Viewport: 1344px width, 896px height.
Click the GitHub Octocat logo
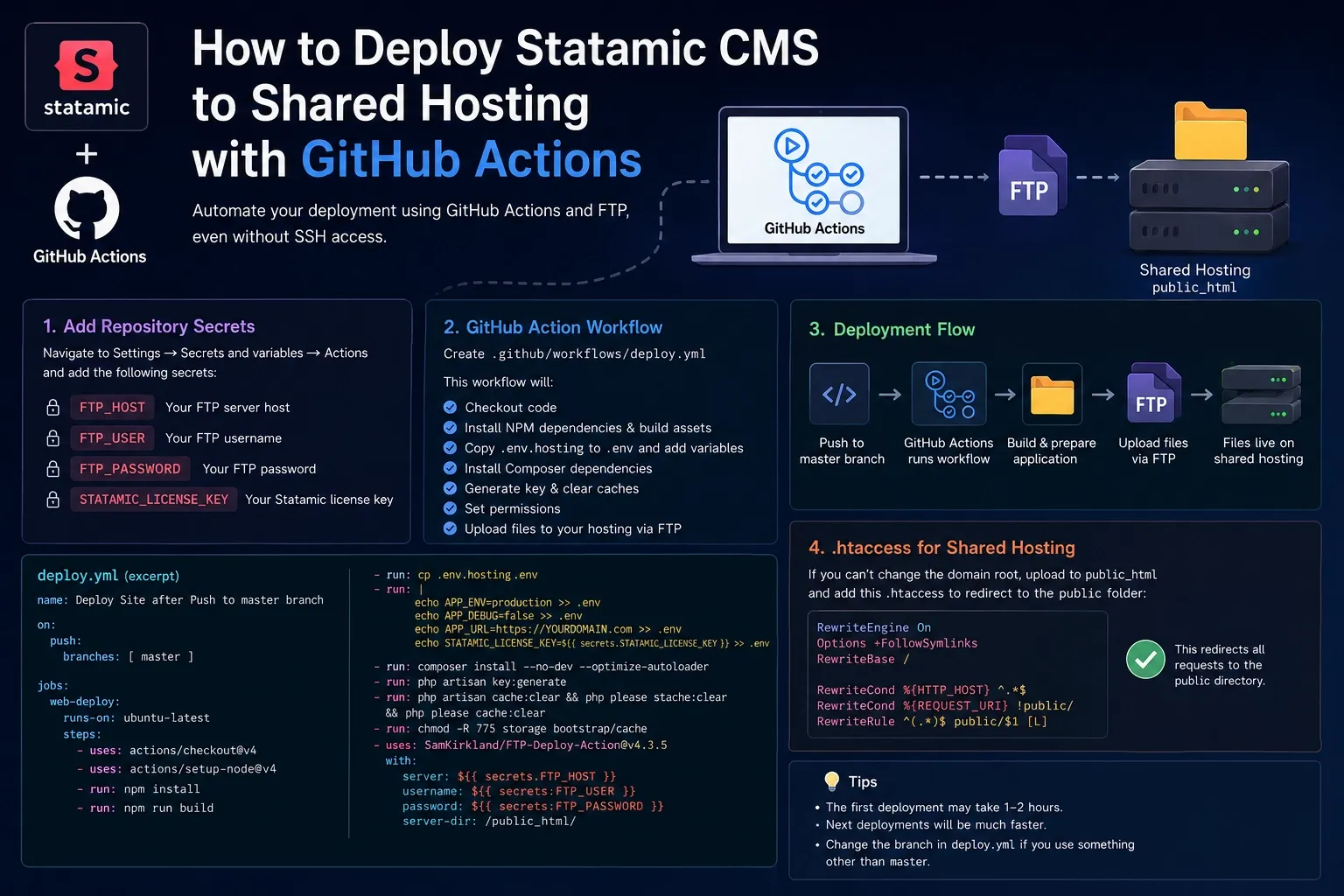coord(87,208)
